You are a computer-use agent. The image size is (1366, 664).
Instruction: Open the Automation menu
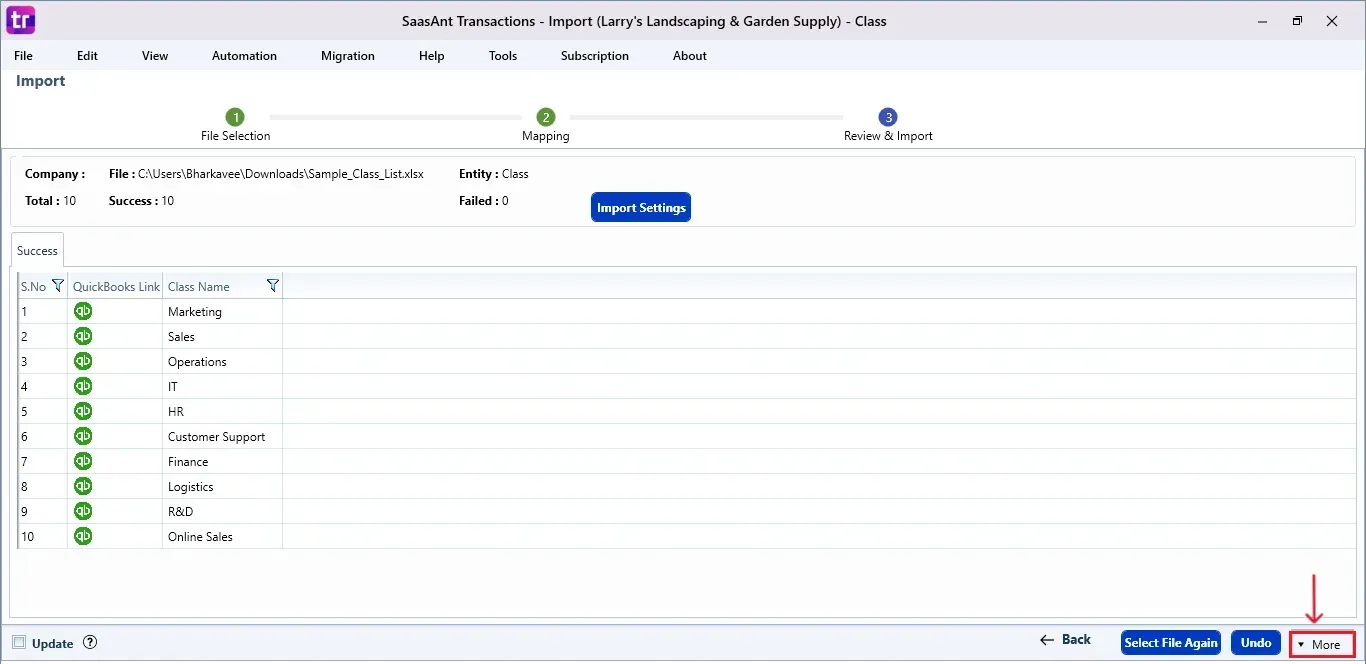[244, 56]
